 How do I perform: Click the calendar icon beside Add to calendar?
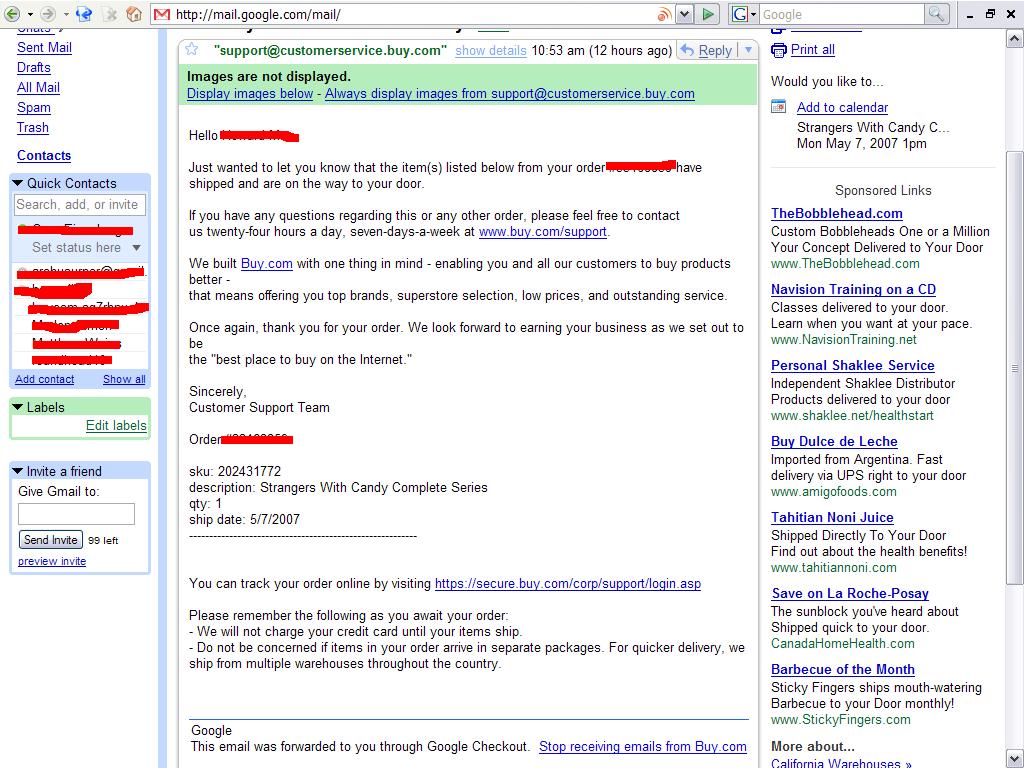pyautogui.click(x=778, y=106)
